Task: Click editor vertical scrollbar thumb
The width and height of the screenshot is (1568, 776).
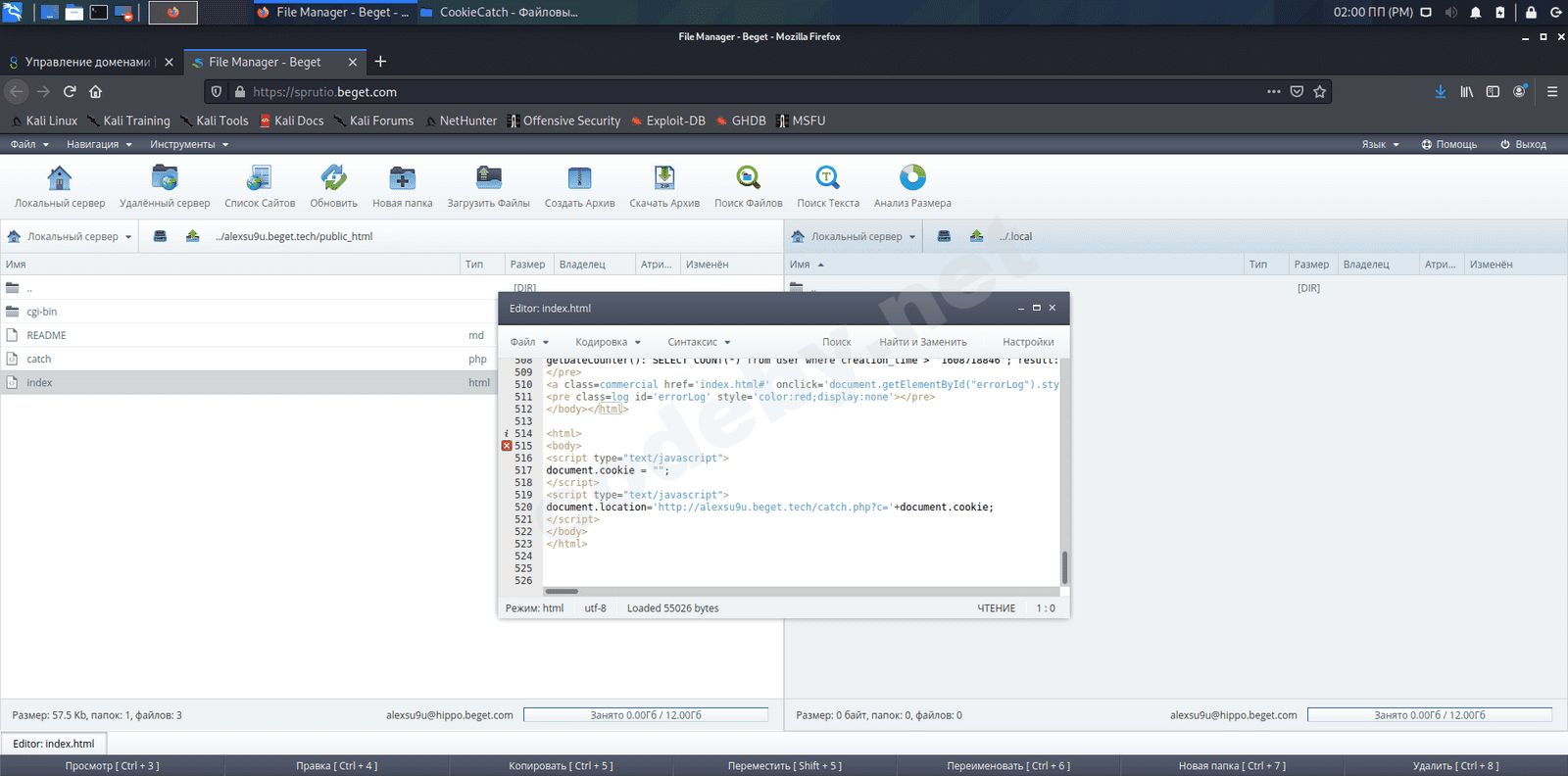Action: tap(1064, 567)
